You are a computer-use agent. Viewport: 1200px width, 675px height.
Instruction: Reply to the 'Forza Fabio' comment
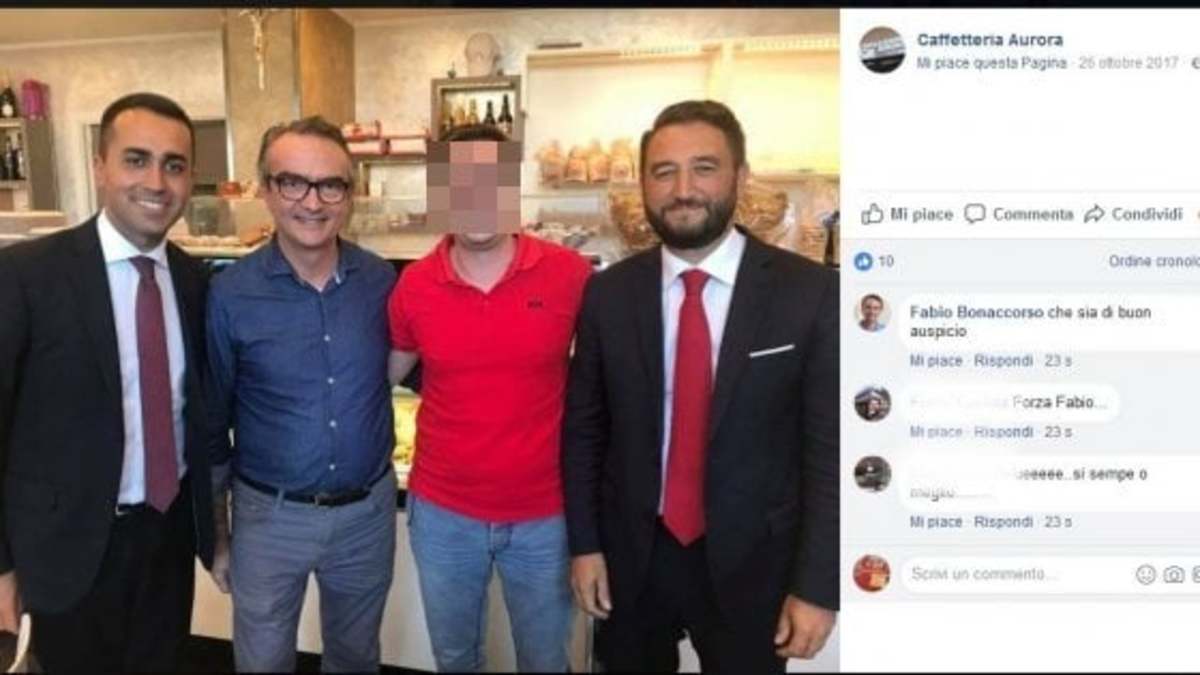pyautogui.click(x=1003, y=432)
